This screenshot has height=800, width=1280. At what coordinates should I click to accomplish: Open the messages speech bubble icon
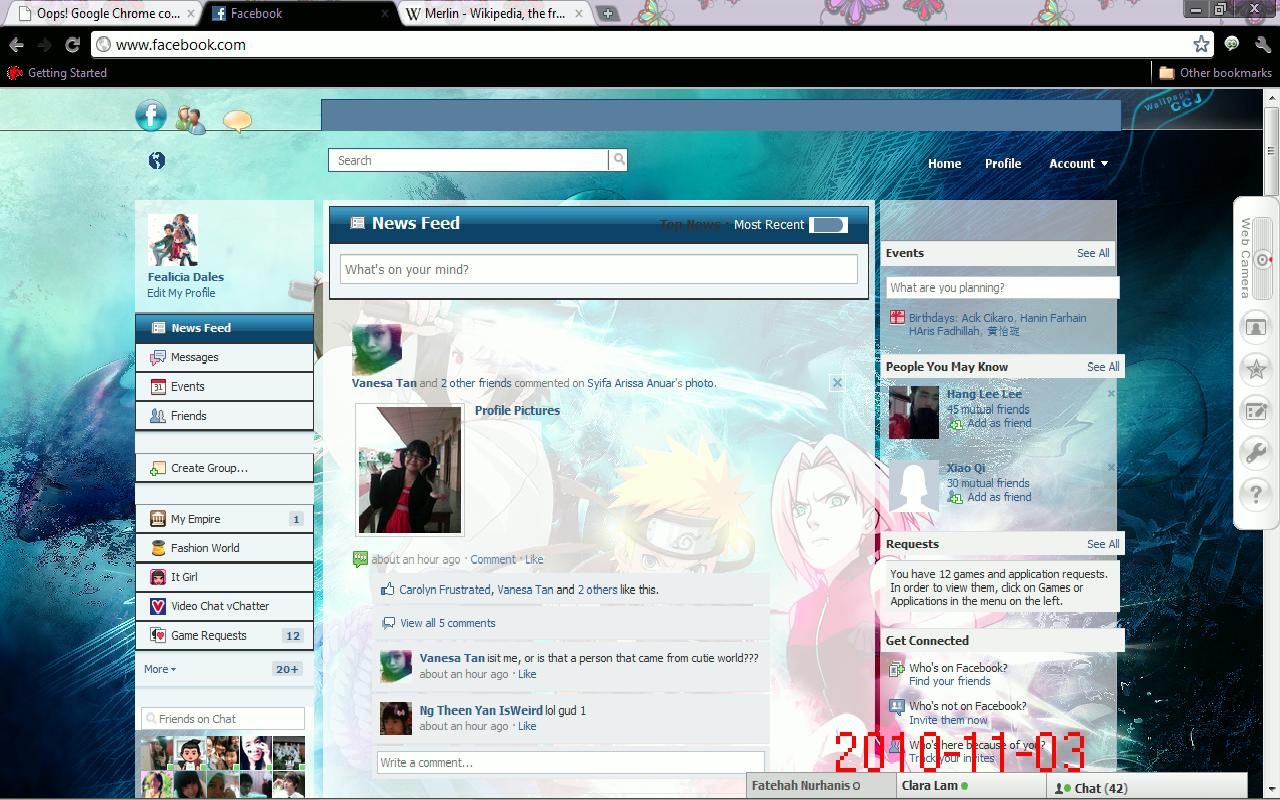[x=237, y=121]
